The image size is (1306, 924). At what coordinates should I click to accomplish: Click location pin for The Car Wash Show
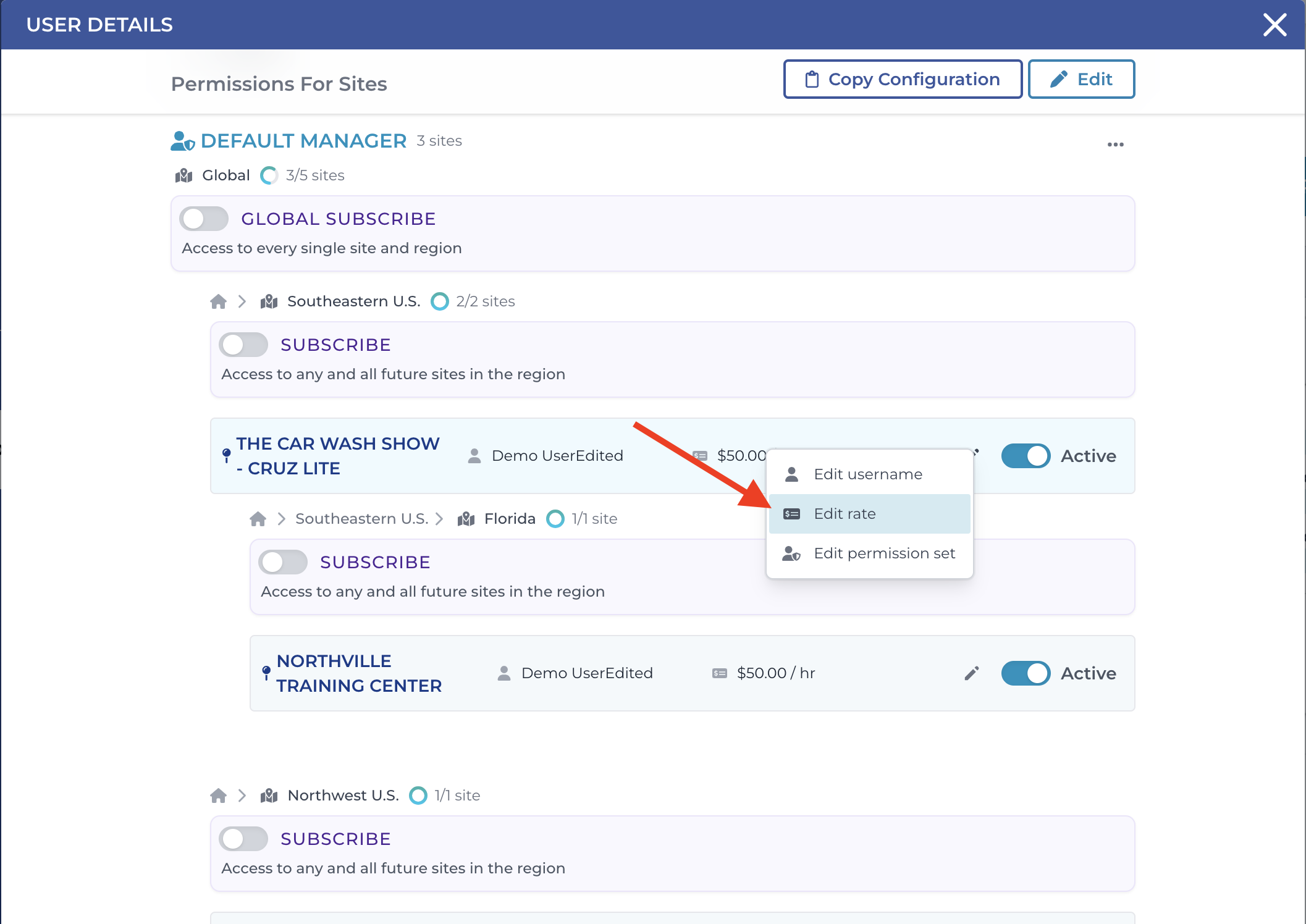(x=227, y=455)
